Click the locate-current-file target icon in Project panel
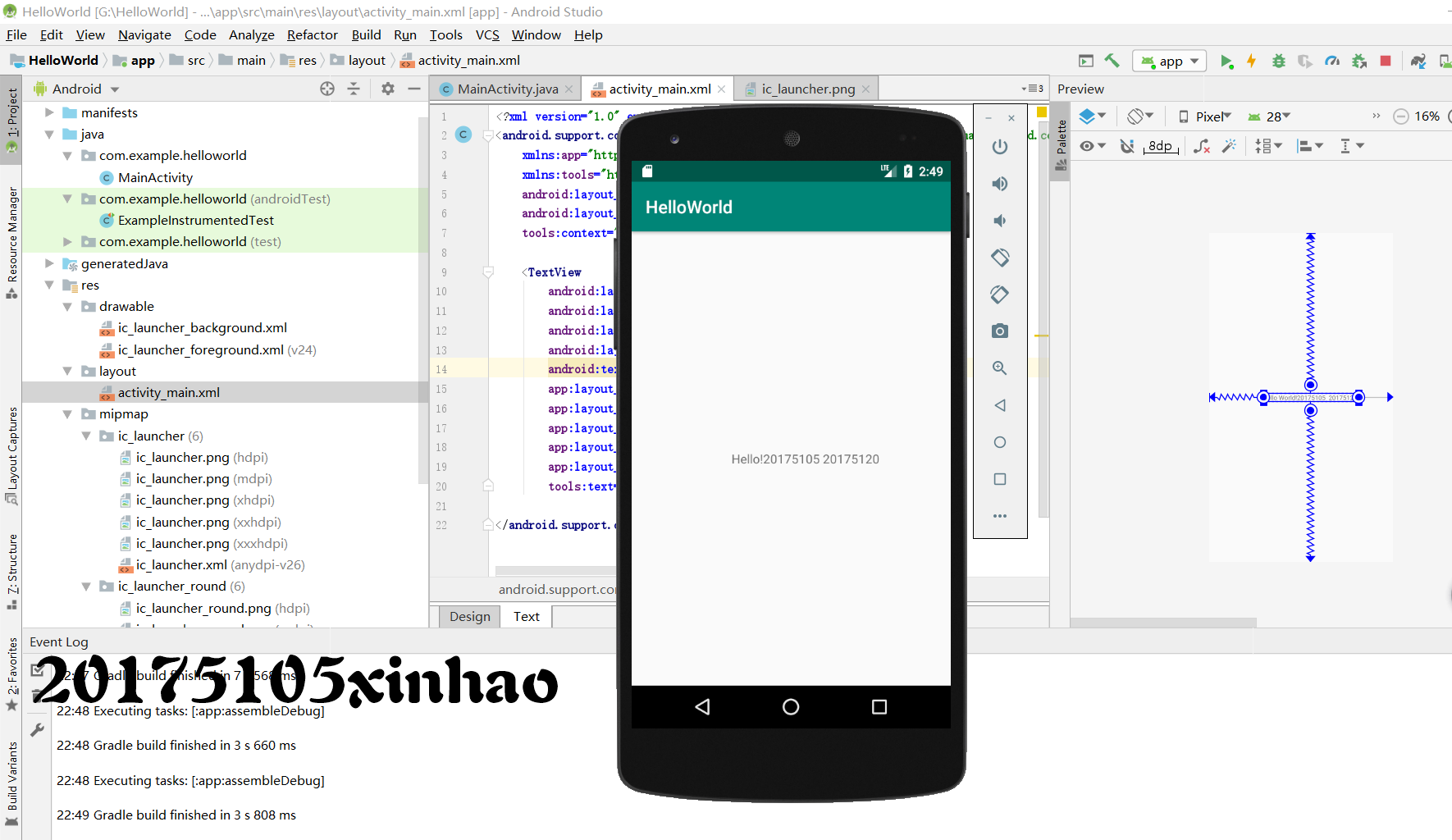The width and height of the screenshot is (1452, 840). coord(327,89)
